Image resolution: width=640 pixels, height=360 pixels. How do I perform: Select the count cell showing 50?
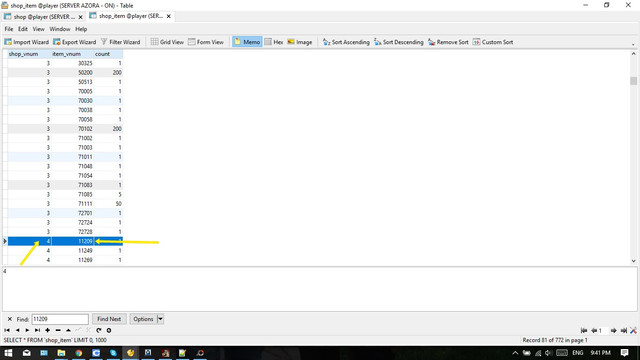(108, 204)
